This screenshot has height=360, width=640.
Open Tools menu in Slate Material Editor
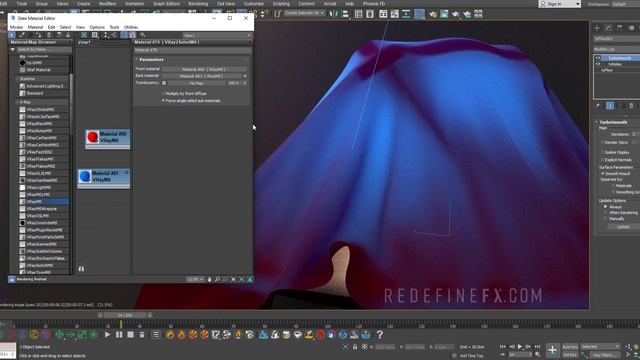tap(114, 27)
